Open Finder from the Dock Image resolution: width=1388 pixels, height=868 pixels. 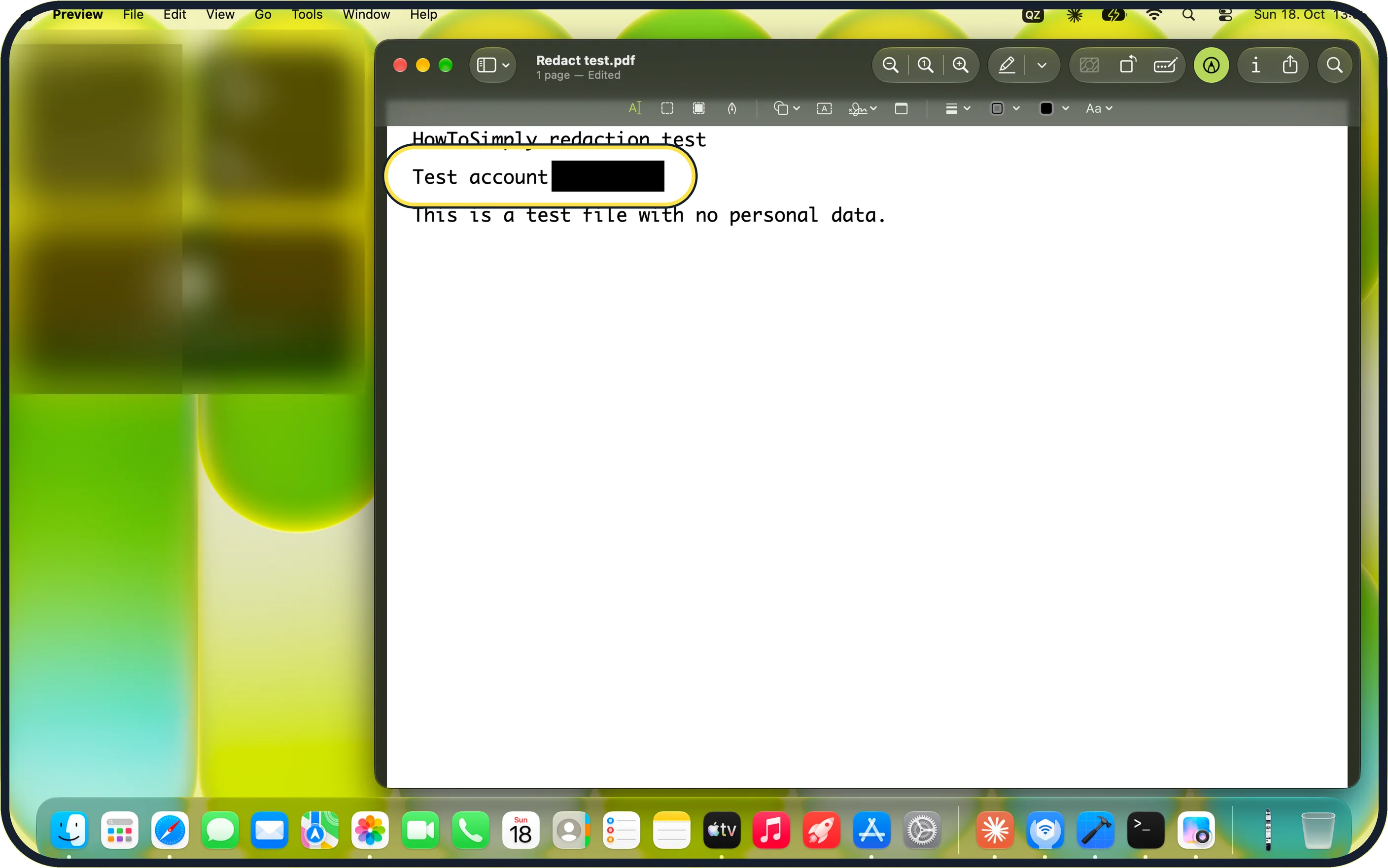(69, 830)
